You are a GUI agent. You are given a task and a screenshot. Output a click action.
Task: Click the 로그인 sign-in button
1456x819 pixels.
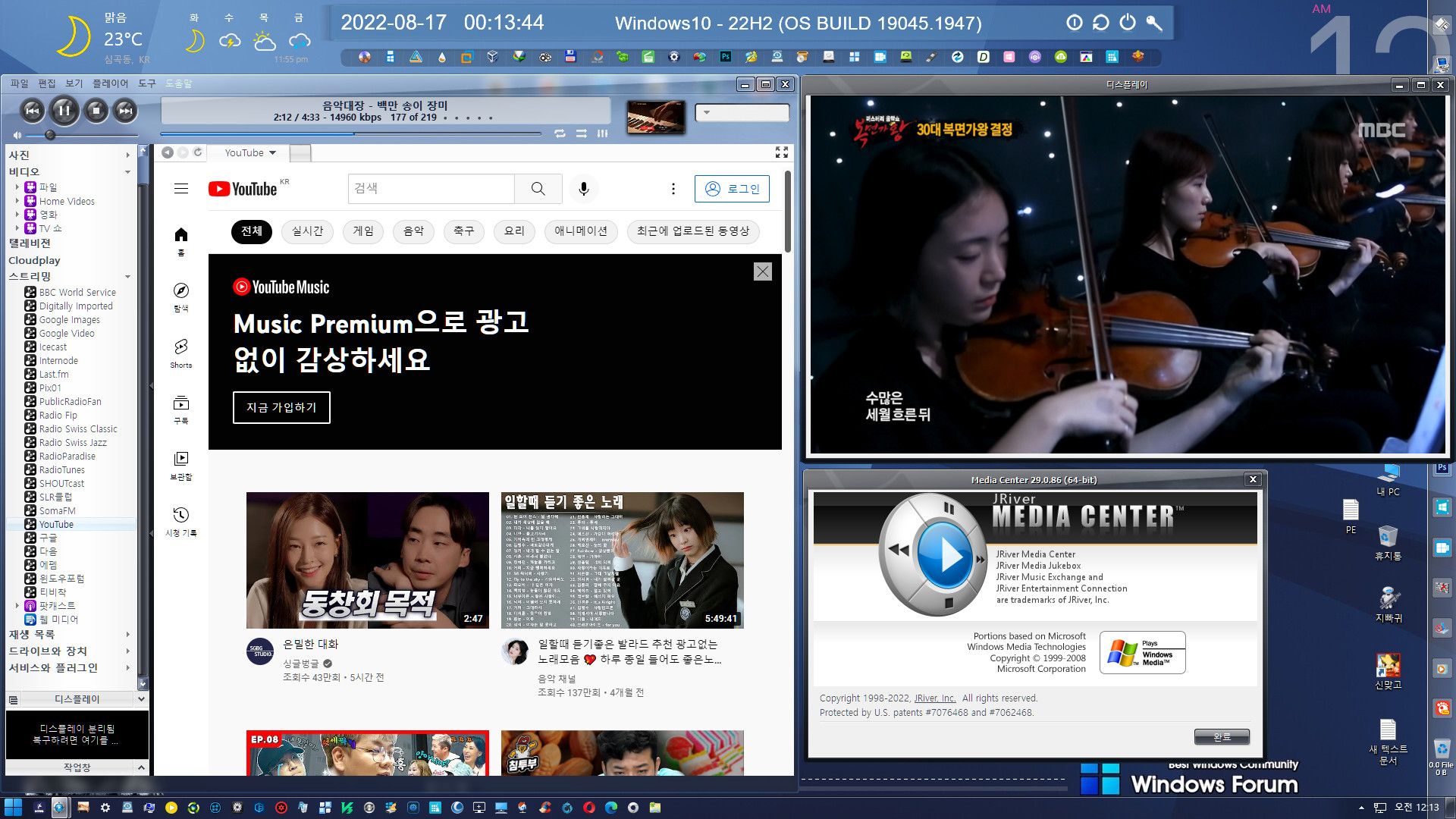click(732, 189)
